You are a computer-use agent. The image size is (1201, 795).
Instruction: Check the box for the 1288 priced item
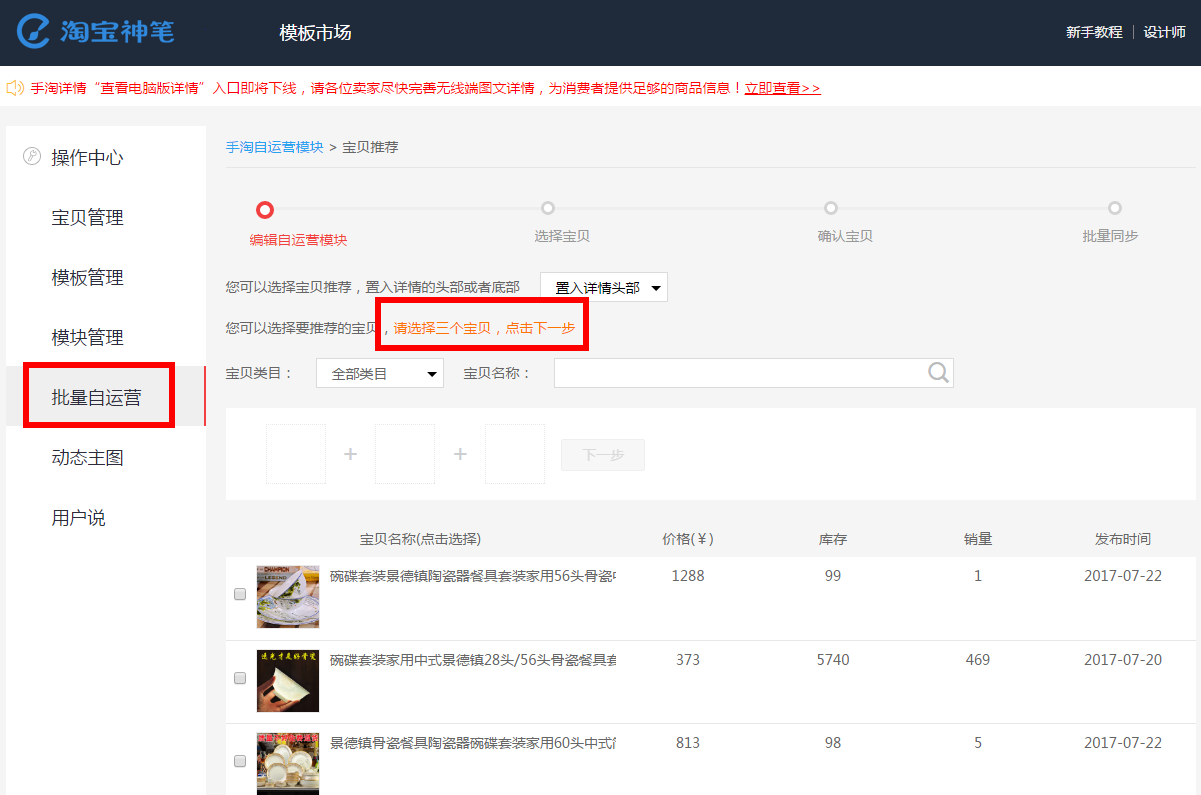click(x=240, y=594)
